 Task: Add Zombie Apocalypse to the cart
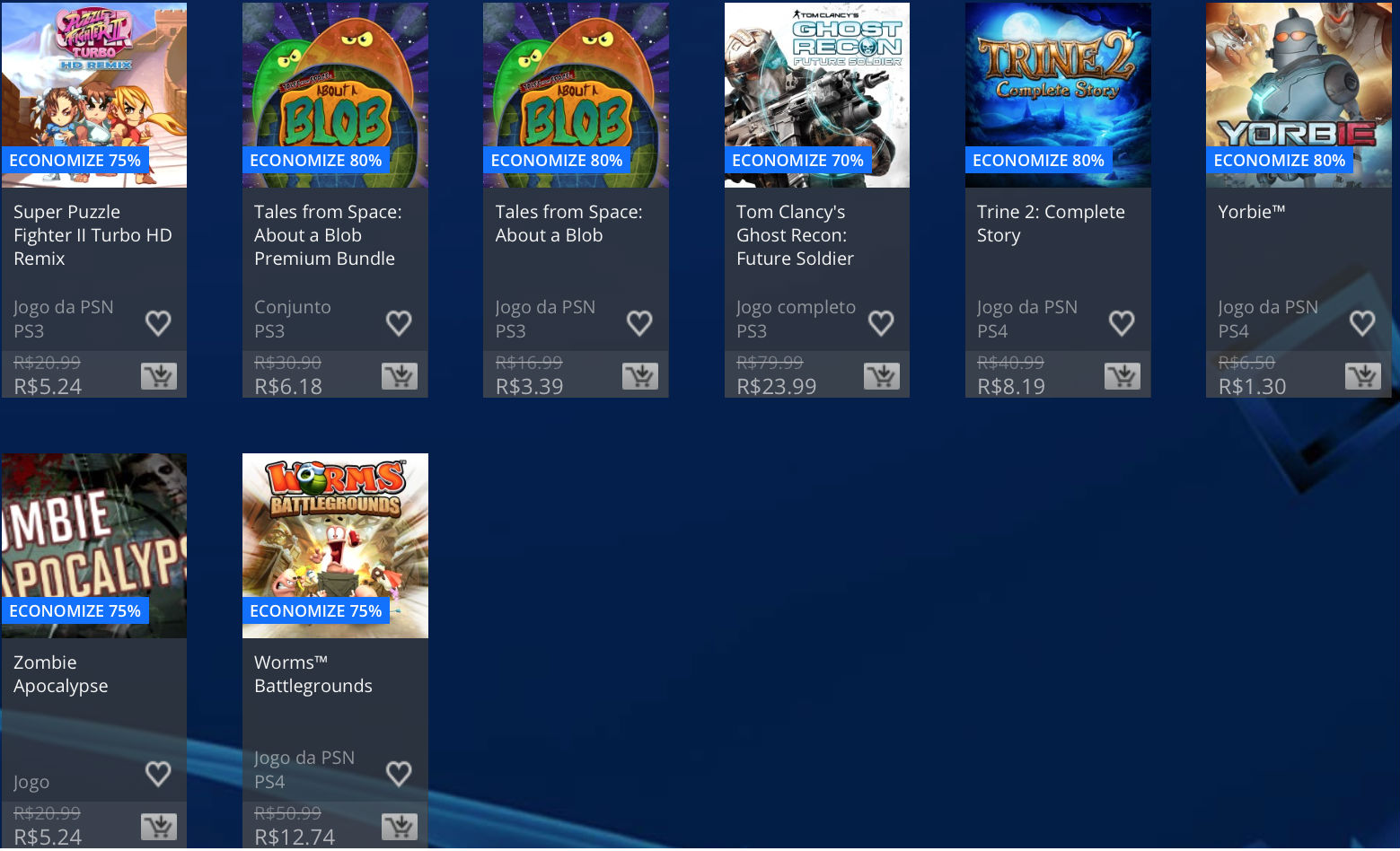point(159,827)
